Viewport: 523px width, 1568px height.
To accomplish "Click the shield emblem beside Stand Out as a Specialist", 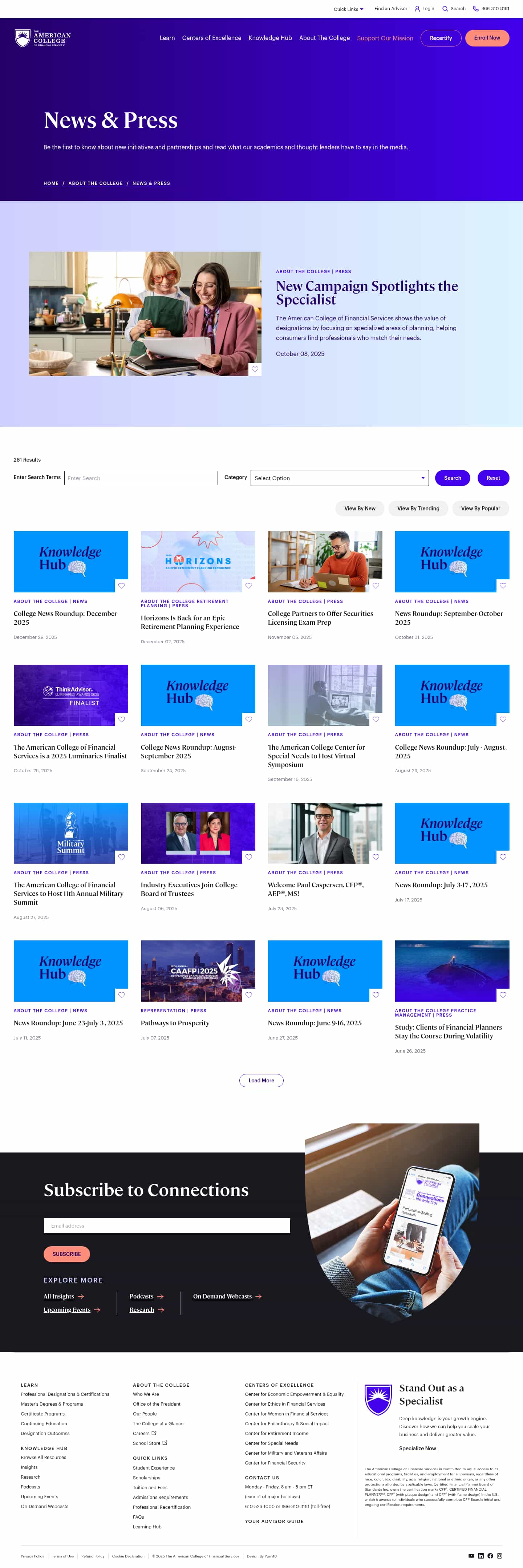I will pos(377,1399).
